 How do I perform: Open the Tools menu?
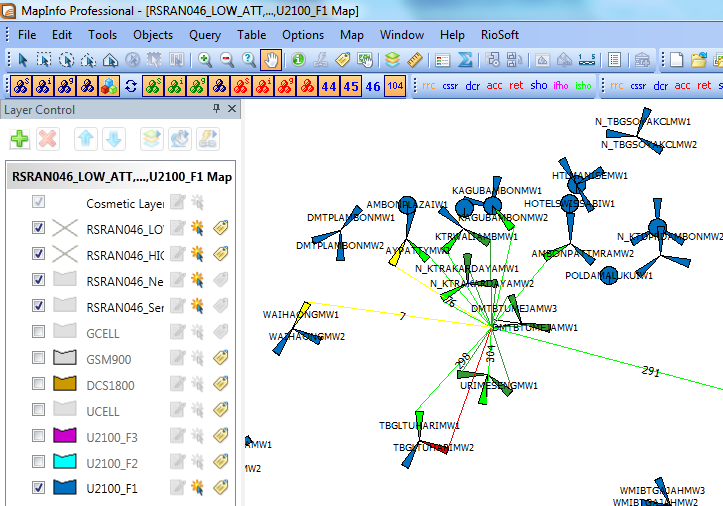click(x=102, y=35)
